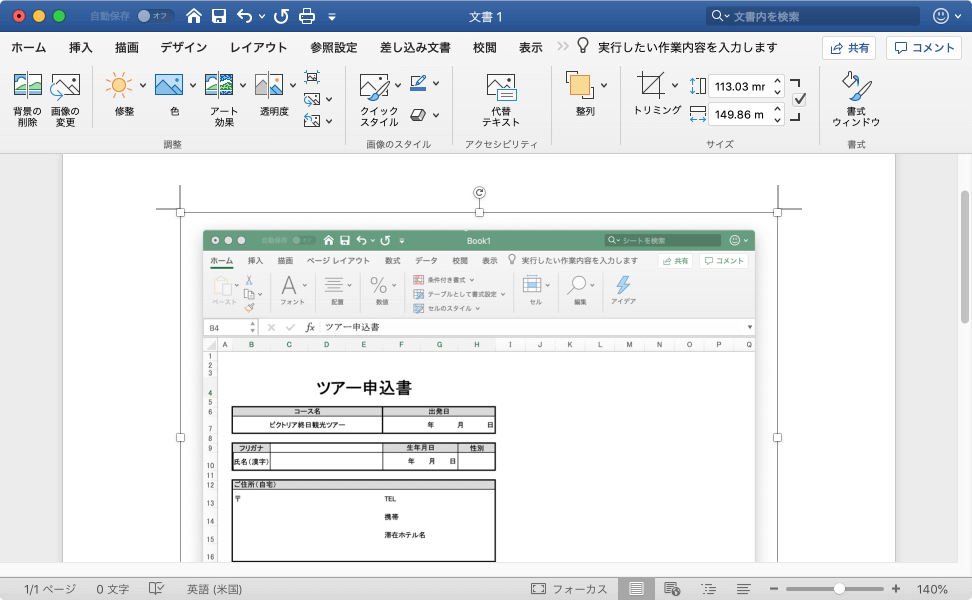Switch to Draft view in status bar

(x=744, y=588)
